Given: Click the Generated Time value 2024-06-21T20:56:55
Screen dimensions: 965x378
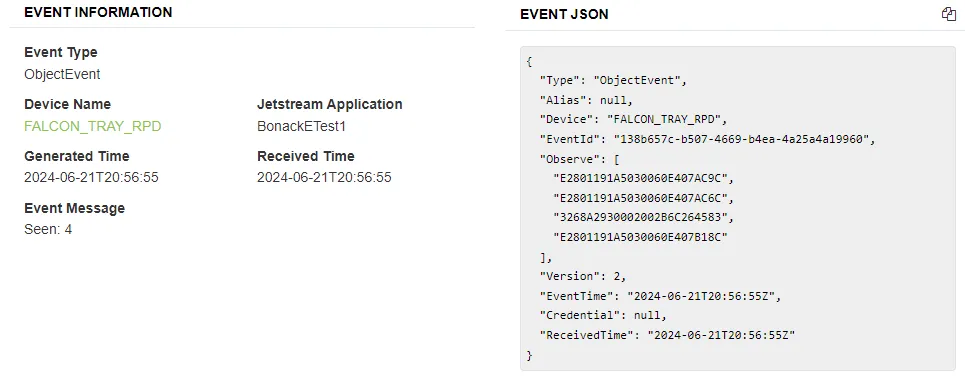Looking at the screenshot, I should (x=91, y=178).
